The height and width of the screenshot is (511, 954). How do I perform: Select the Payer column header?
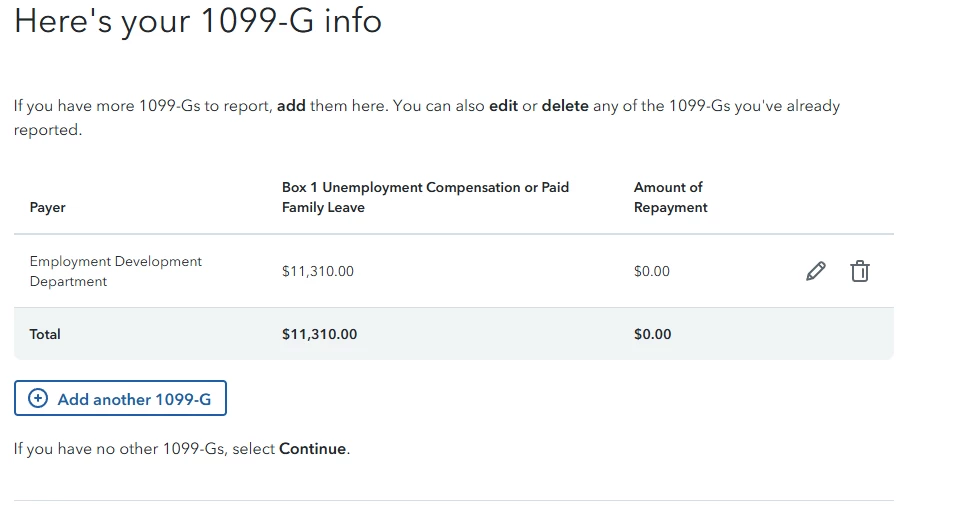pyautogui.click(x=48, y=208)
